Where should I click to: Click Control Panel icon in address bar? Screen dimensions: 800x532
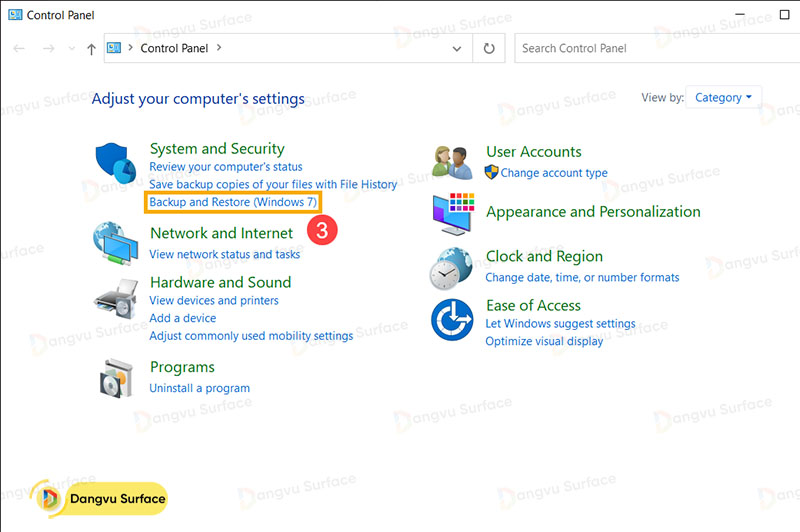click(114, 48)
